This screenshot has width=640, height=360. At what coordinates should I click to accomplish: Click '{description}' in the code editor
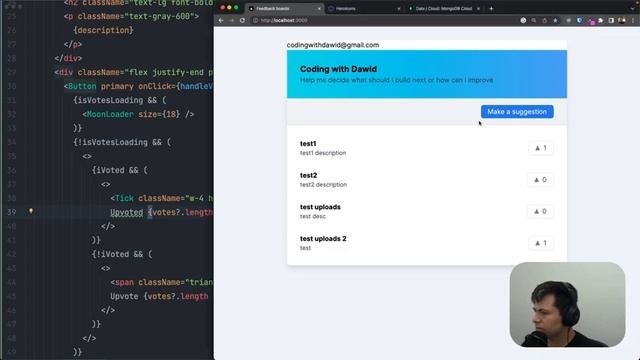(x=103, y=30)
